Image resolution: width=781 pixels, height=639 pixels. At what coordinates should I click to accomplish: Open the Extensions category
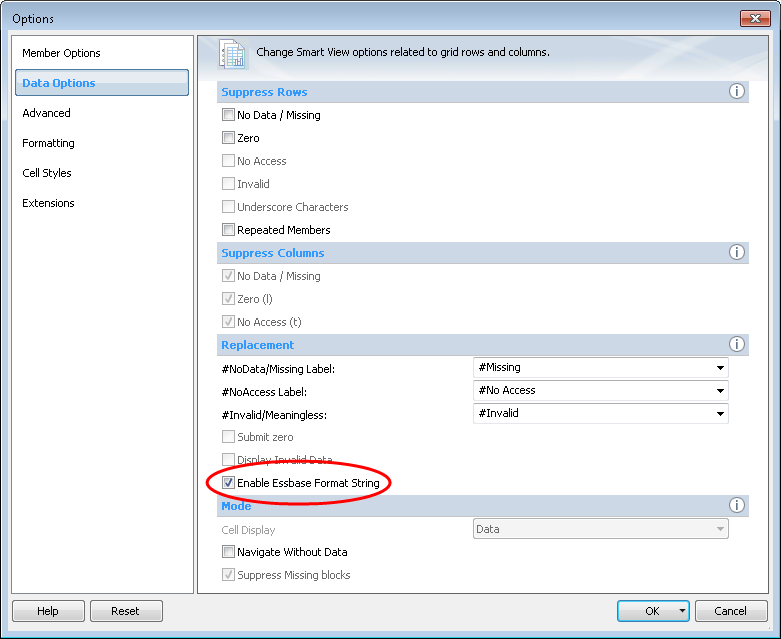click(x=48, y=203)
